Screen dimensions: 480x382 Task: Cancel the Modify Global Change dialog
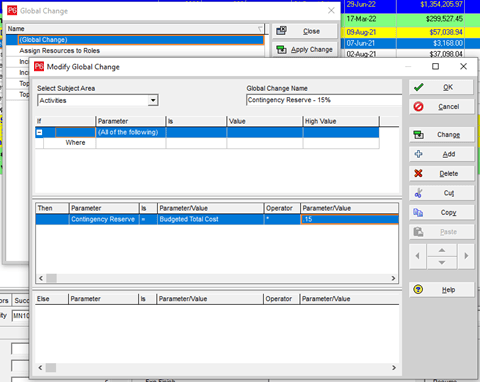(x=441, y=107)
